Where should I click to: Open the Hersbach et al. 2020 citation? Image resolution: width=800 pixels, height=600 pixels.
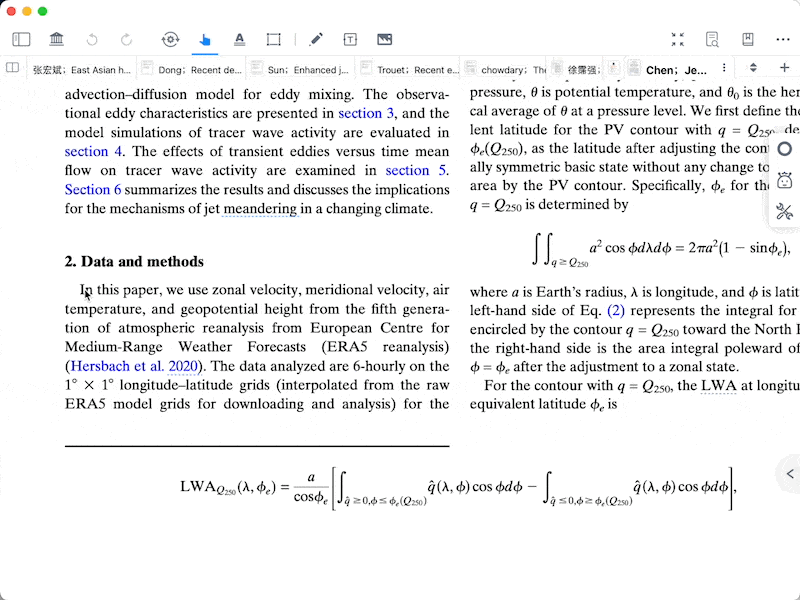[134, 366]
